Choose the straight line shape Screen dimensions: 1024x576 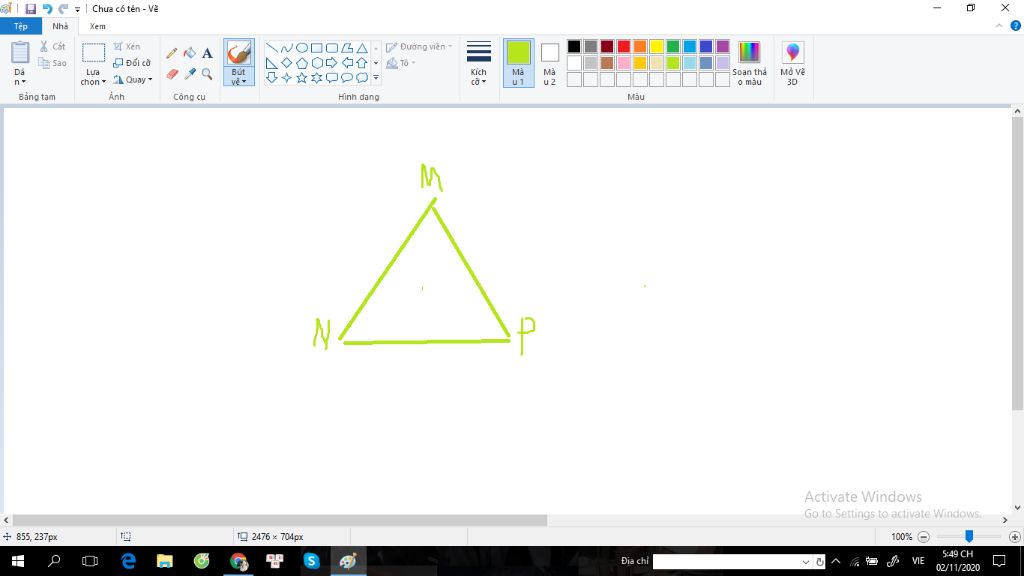click(x=272, y=48)
